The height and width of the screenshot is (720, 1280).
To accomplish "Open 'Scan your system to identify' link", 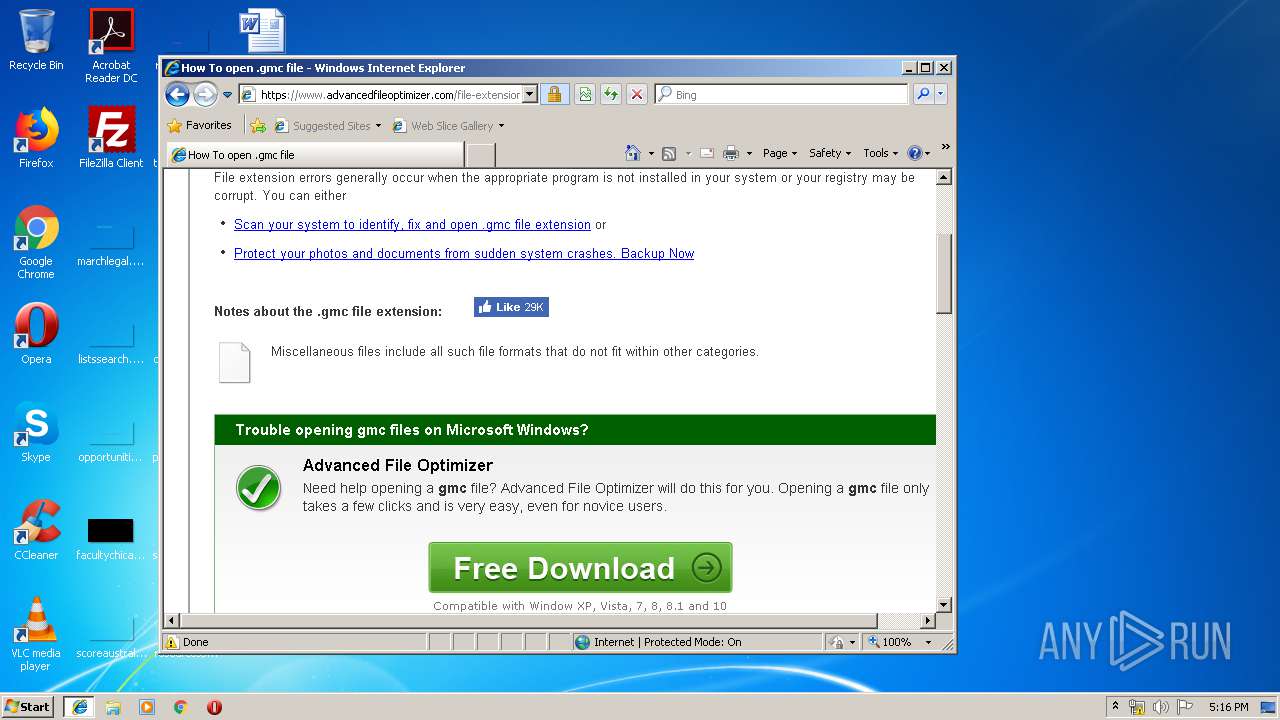I will tap(412, 225).
